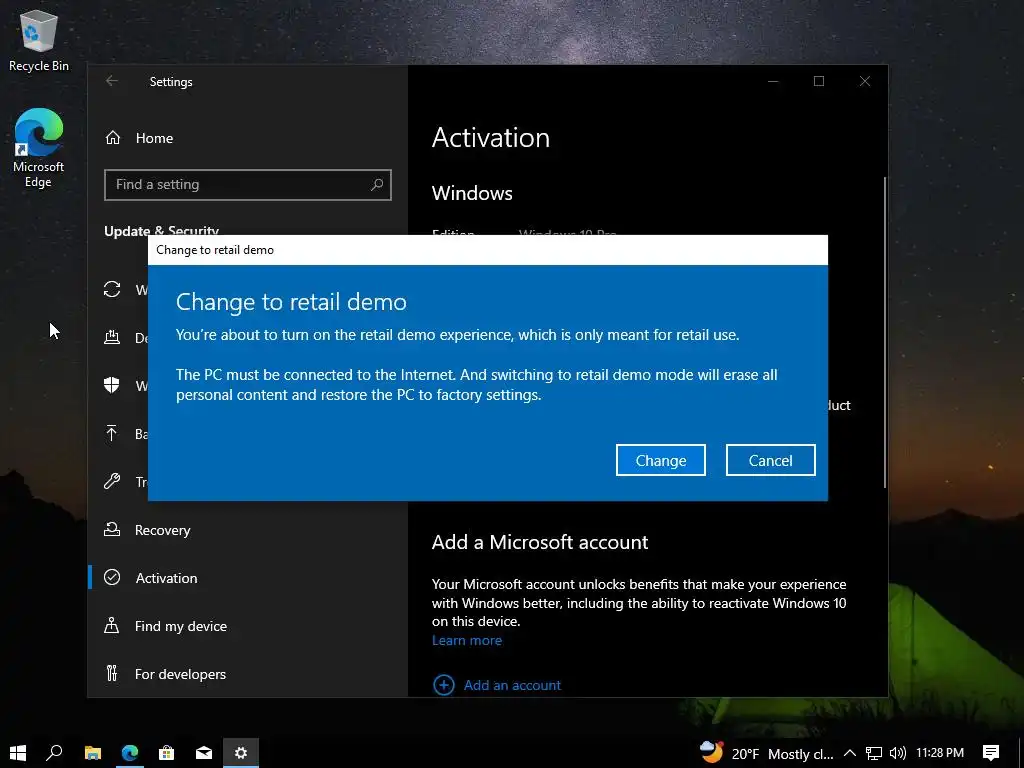
Task: Select the Backup arrow icon
Action: click(112, 433)
